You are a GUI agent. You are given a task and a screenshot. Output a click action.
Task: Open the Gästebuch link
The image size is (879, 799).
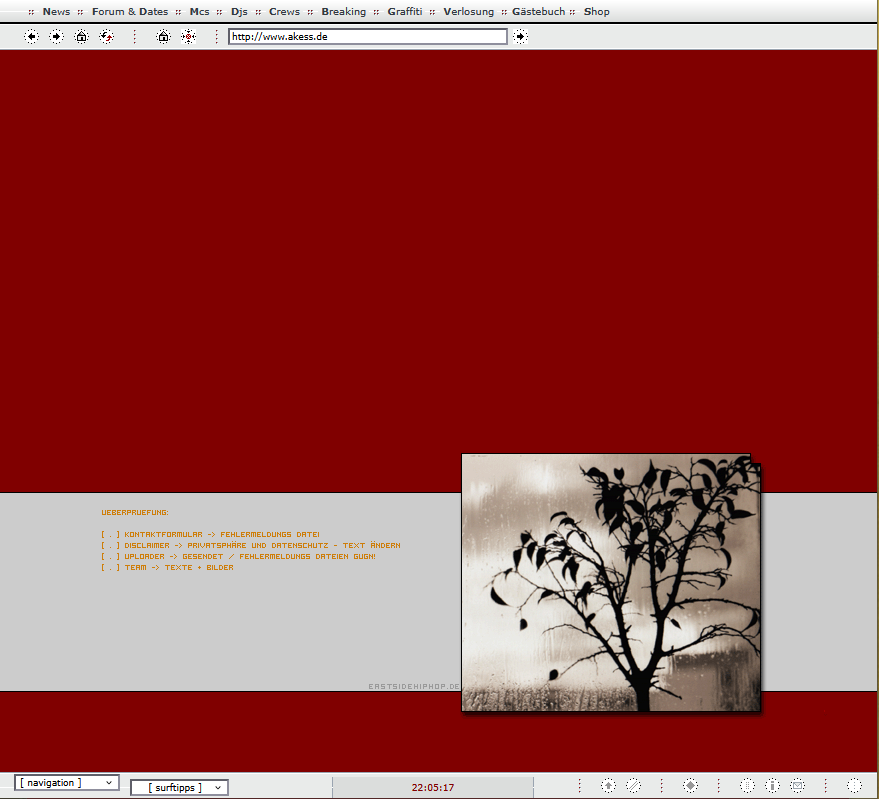[538, 12]
